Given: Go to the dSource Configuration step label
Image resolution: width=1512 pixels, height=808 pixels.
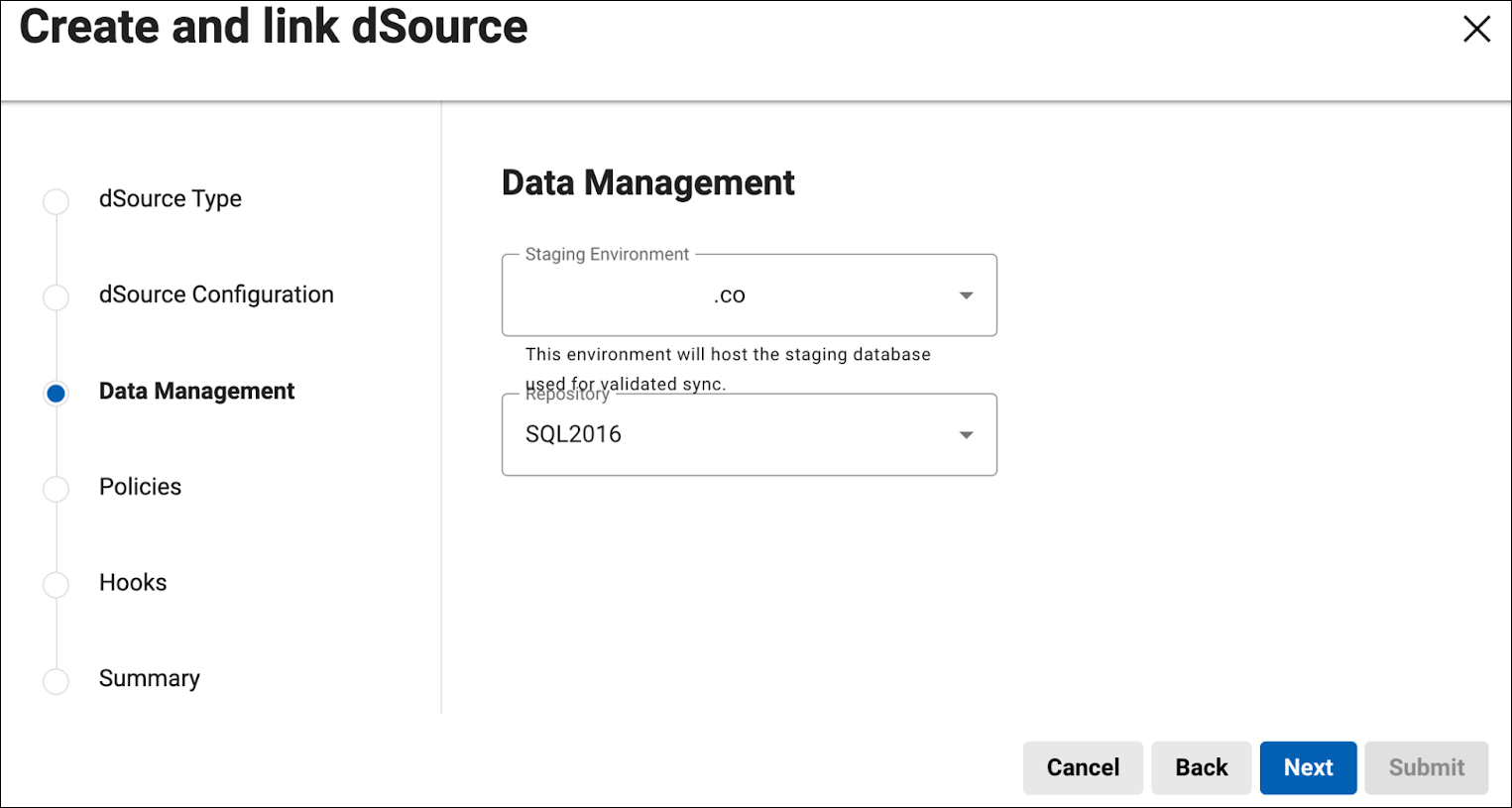Looking at the screenshot, I should pos(216,295).
